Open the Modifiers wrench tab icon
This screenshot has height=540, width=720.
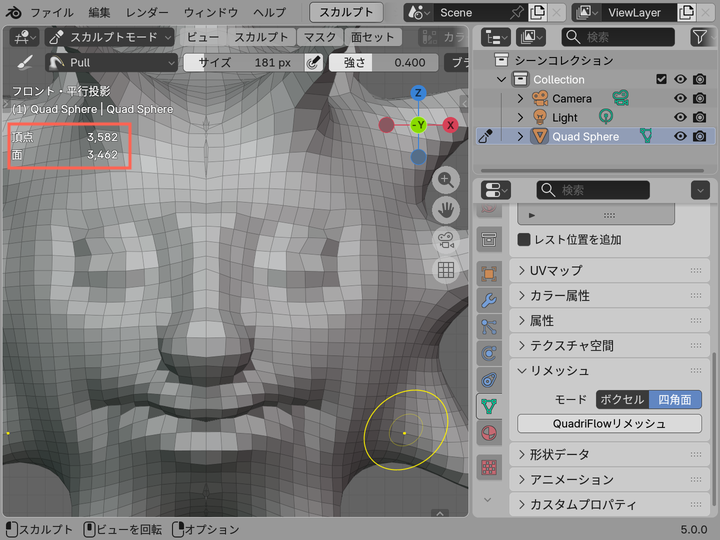489,300
